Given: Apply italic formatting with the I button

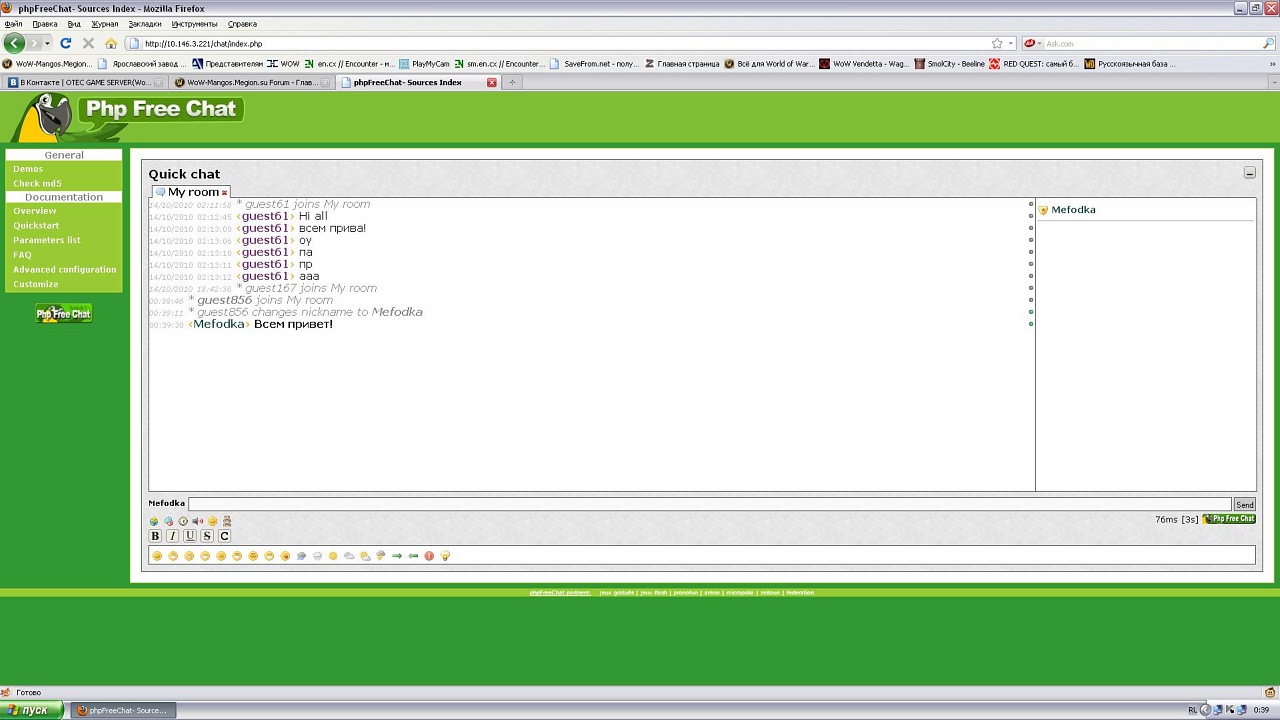Looking at the screenshot, I should 172,536.
